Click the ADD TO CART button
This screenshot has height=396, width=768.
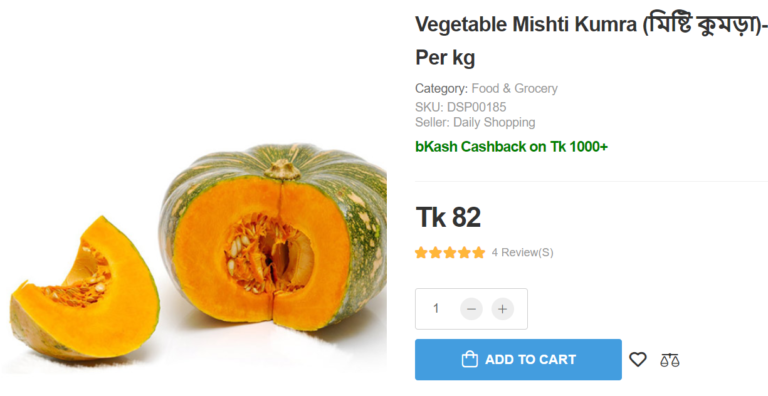click(x=518, y=359)
